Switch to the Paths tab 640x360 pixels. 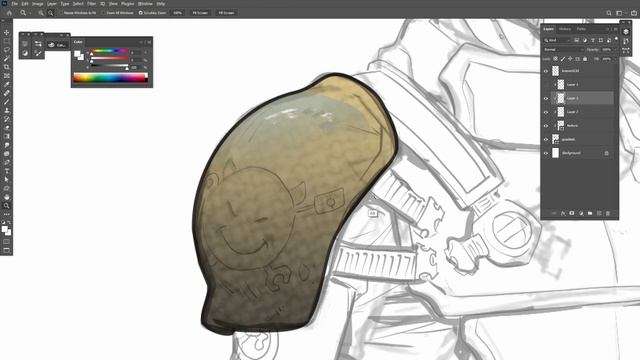click(581, 29)
